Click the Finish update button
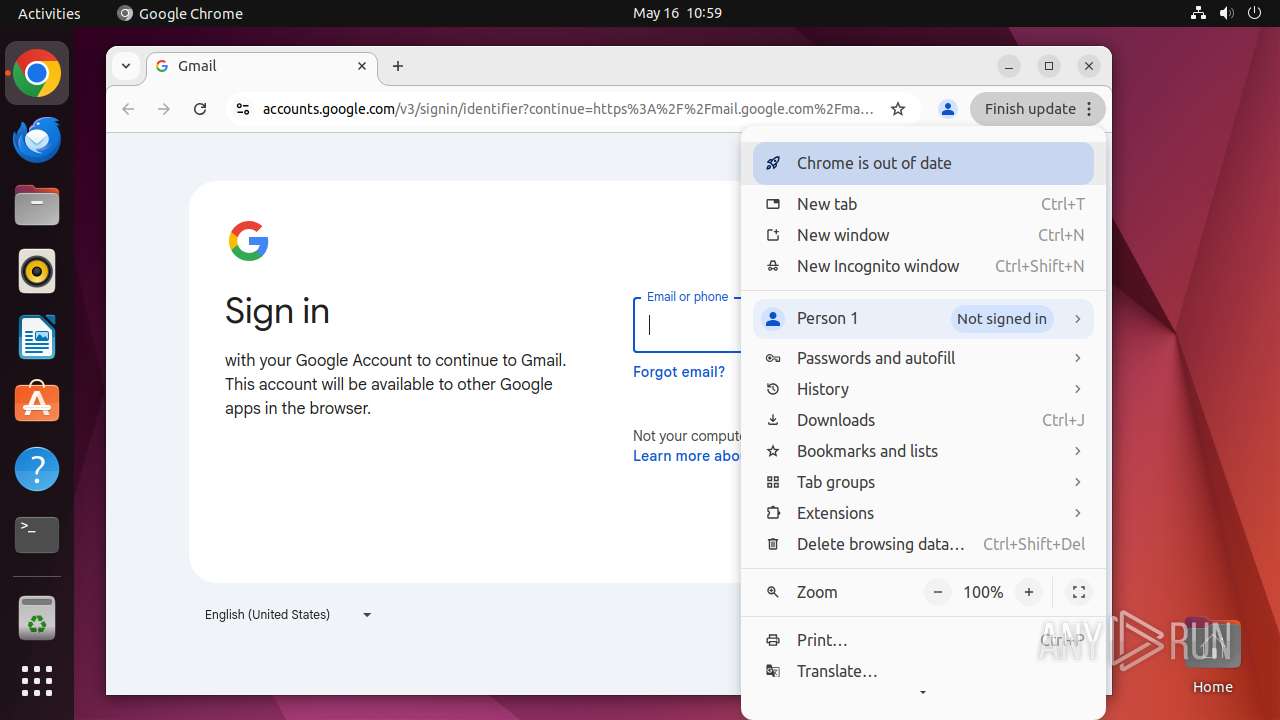The height and width of the screenshot is (720, 1280). pos(1037,109)
